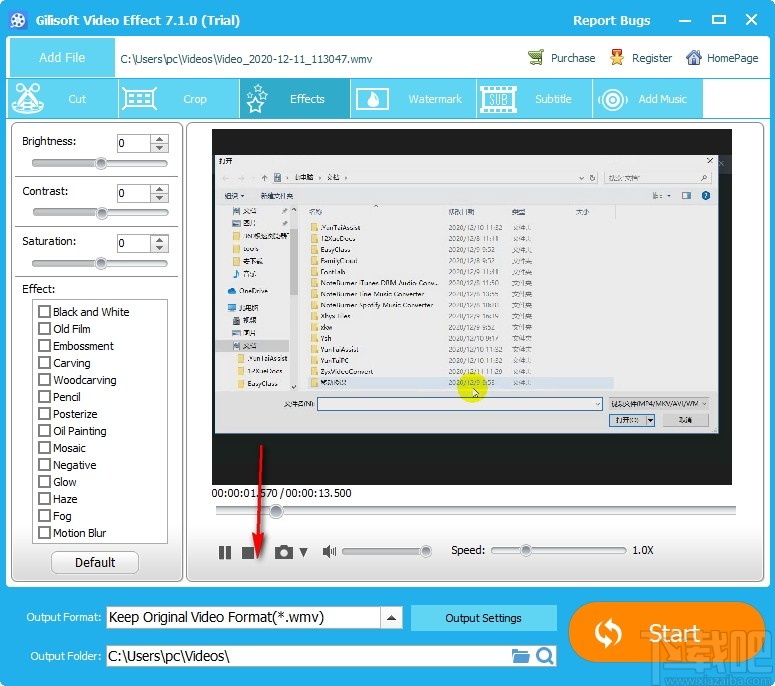775x686 pixels.
Task: Pause the video playback
Action: tap(225, 552)
